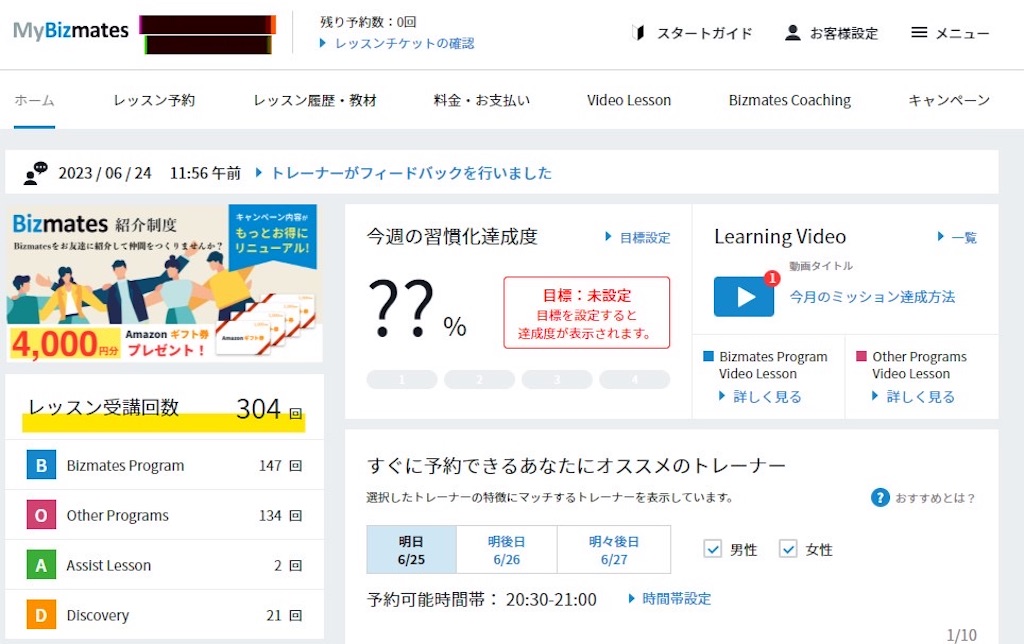The height and width of the screenshot is (644, 1024).
Task: Click the green A Assist Lesson icon
Action: tap(41, 565)
